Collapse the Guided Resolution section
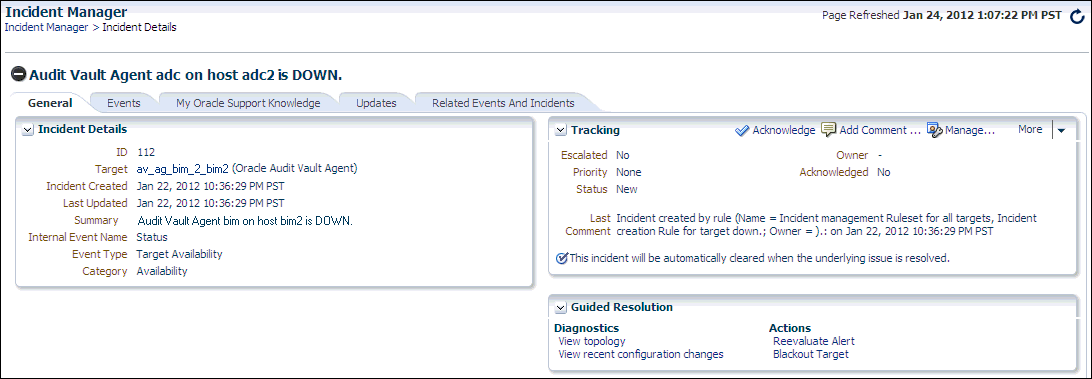The height and width of the screenshot is (379, 1092). click(x=561, y=307)
